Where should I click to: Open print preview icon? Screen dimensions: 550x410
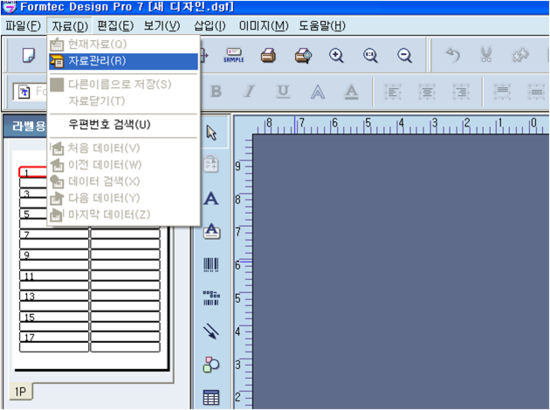coord(303,55)
